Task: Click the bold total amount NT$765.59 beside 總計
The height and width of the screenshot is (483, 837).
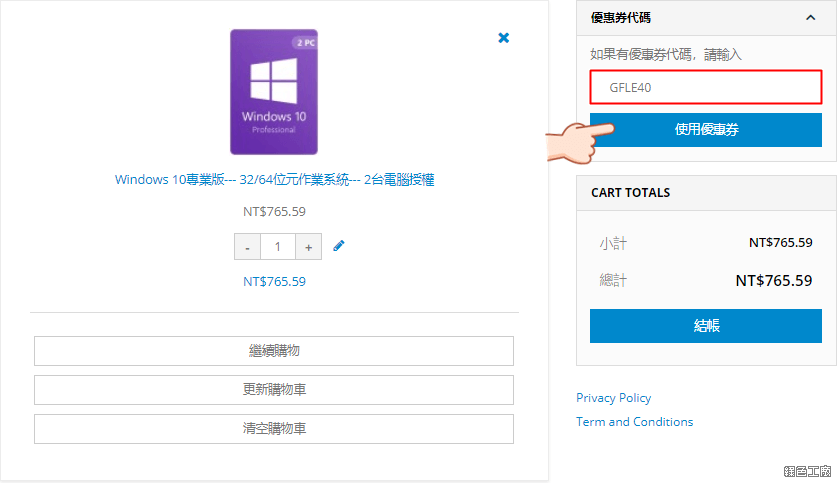Action: (773, 281)
